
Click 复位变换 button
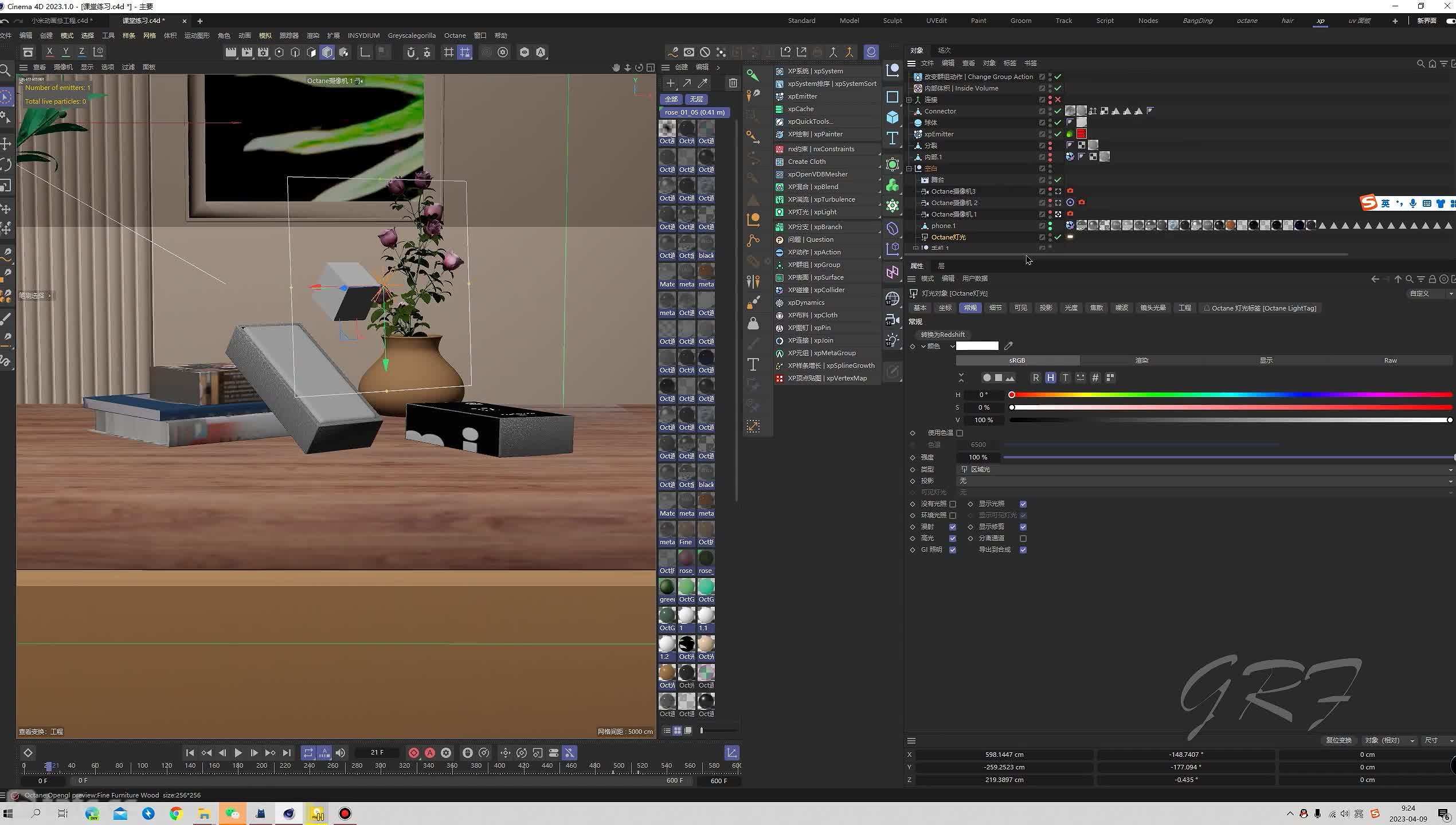point(1339,740)
